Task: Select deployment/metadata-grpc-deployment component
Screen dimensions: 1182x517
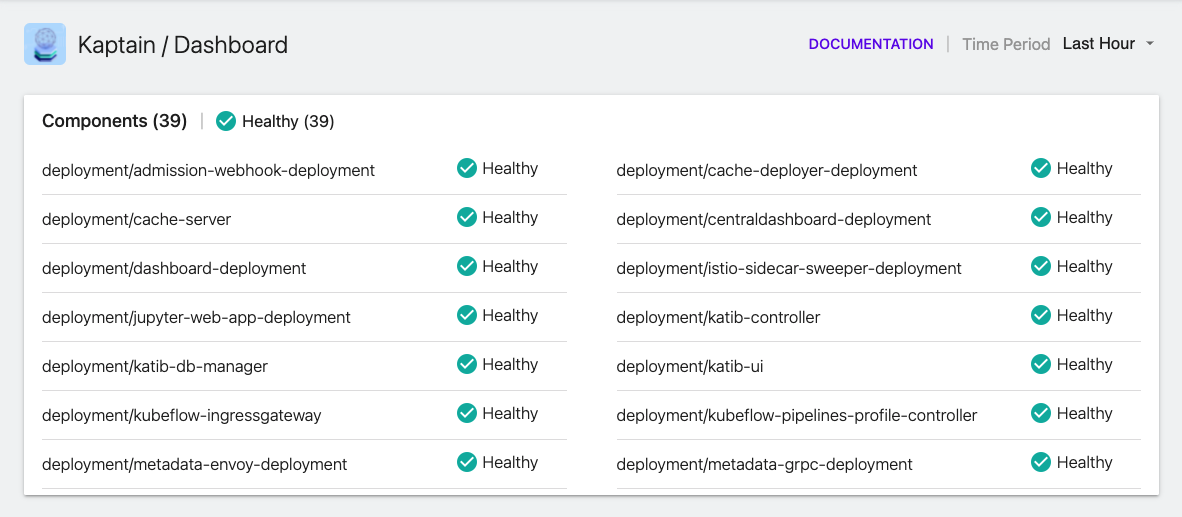Action: pos(764,464)
